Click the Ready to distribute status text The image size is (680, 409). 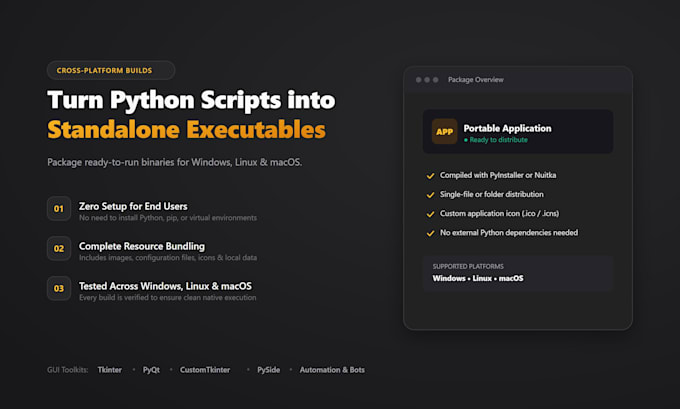[499, 140]
